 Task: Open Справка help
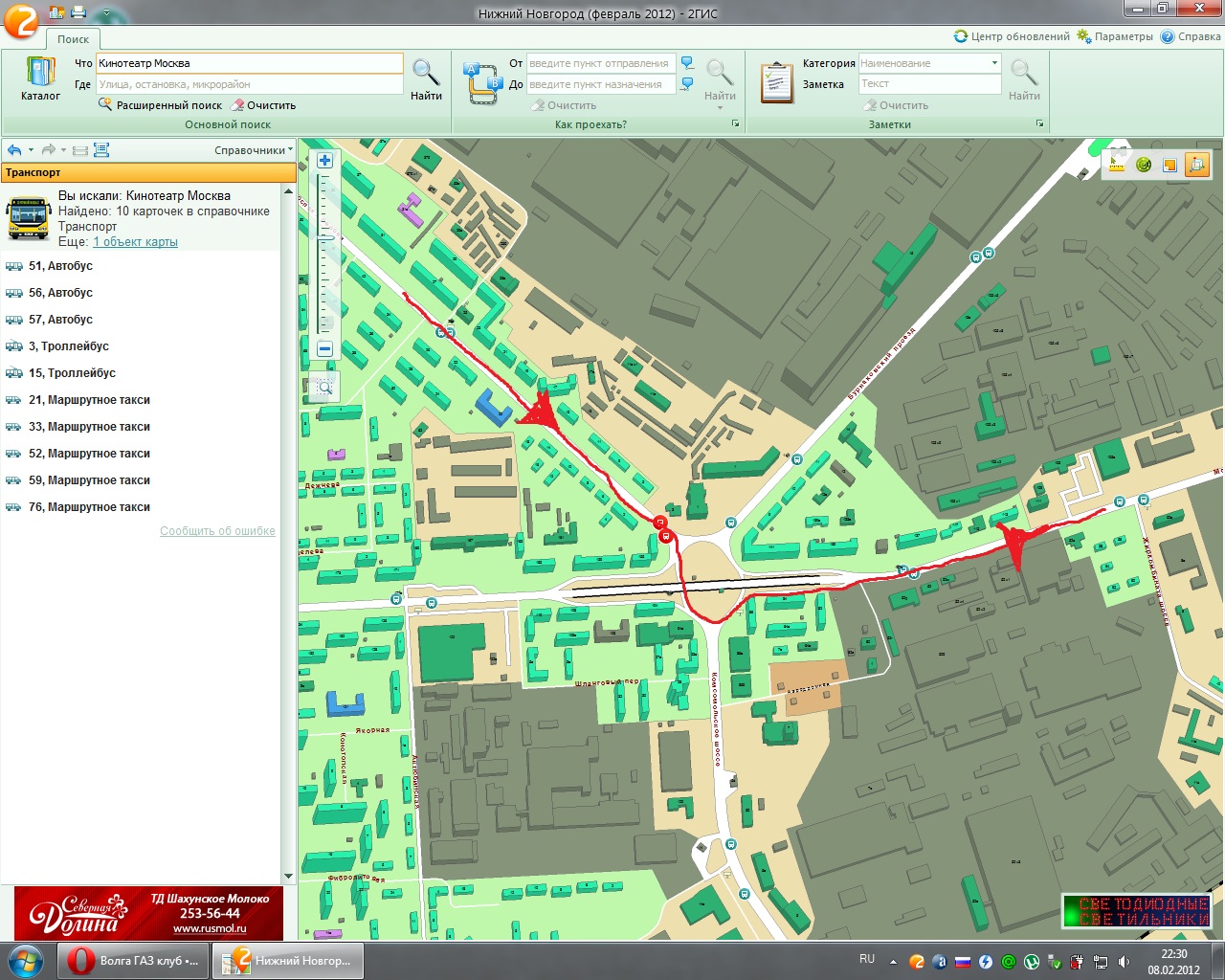1191,36
